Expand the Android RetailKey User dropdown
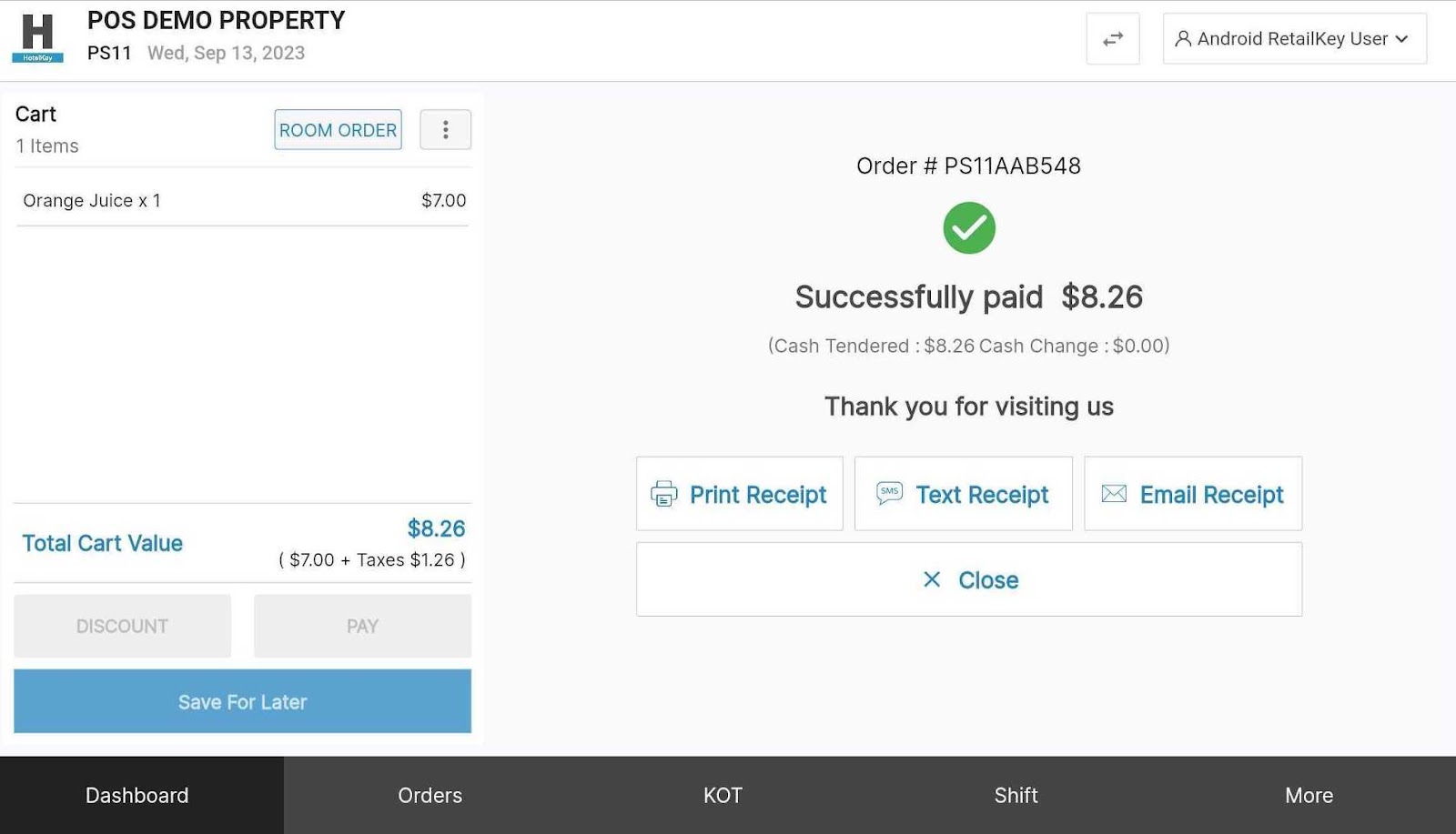The width and height of the screenshot is (1456, 834). pos(1293,39)
